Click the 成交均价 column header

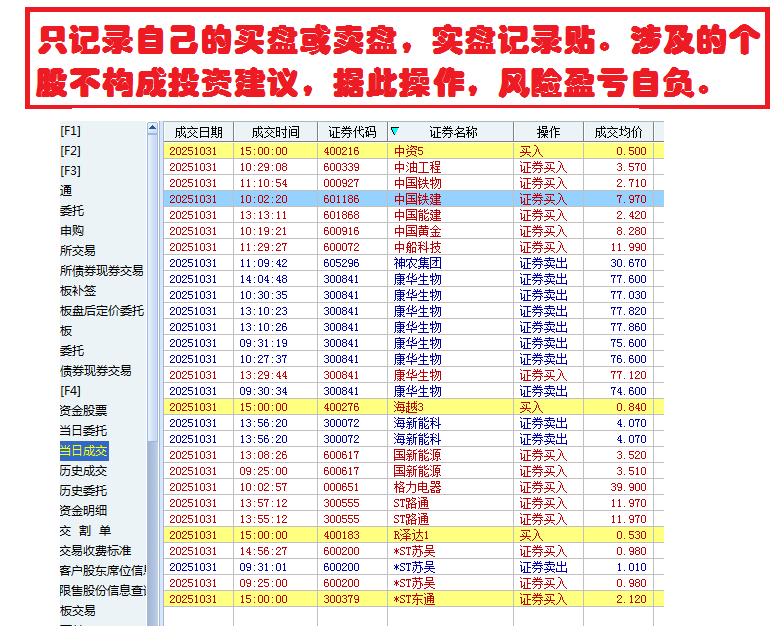point(618,132)
